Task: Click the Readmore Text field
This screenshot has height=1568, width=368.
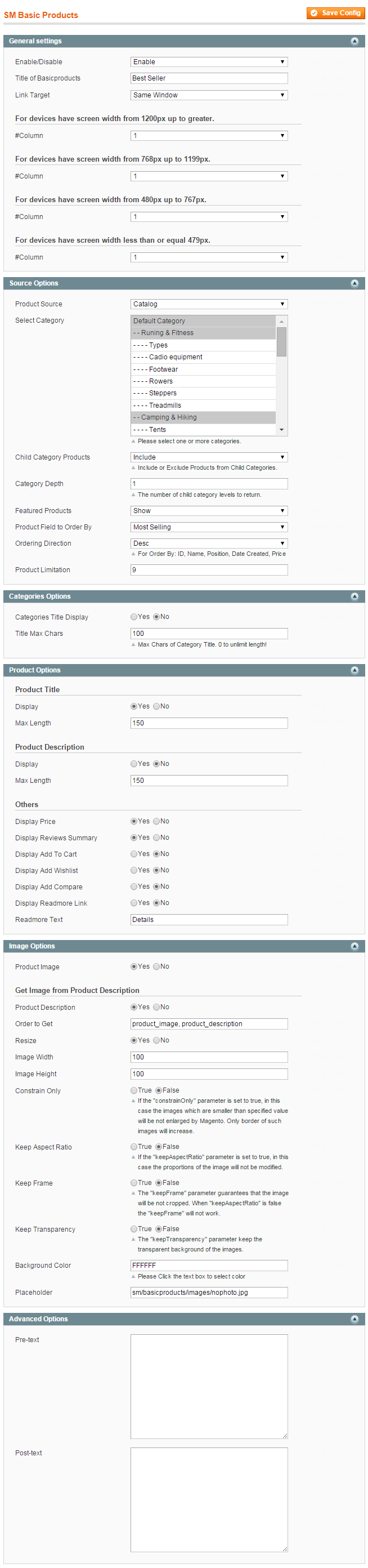Action: point(209,920)
